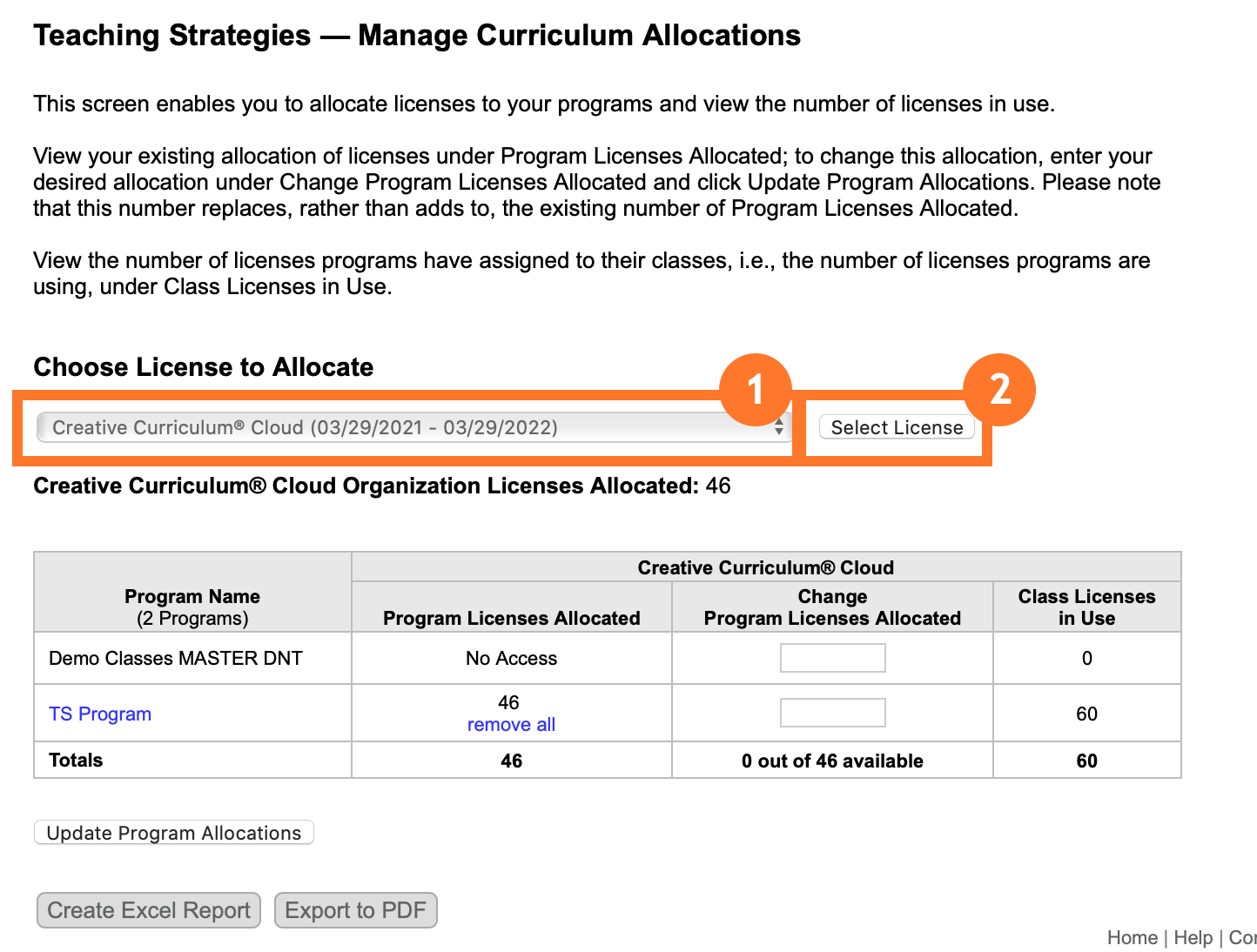Click the orange callout badge numbered 1
This screenshot has width=1257, height=952.
756,390
